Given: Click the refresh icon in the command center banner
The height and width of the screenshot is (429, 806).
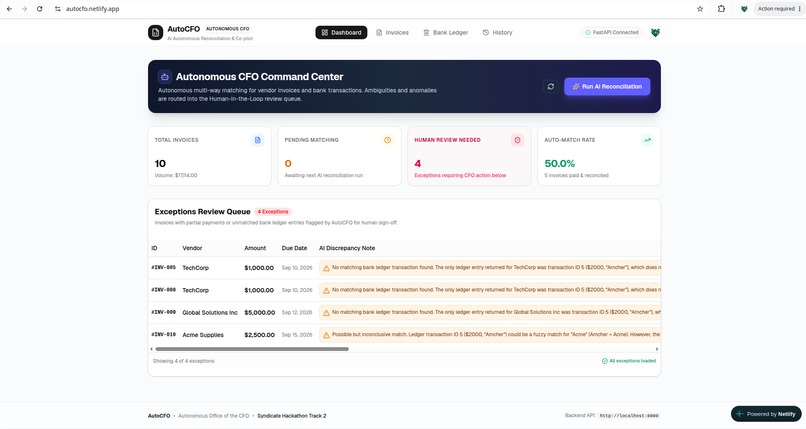Looking at the screenshot, I should (551, 86).
